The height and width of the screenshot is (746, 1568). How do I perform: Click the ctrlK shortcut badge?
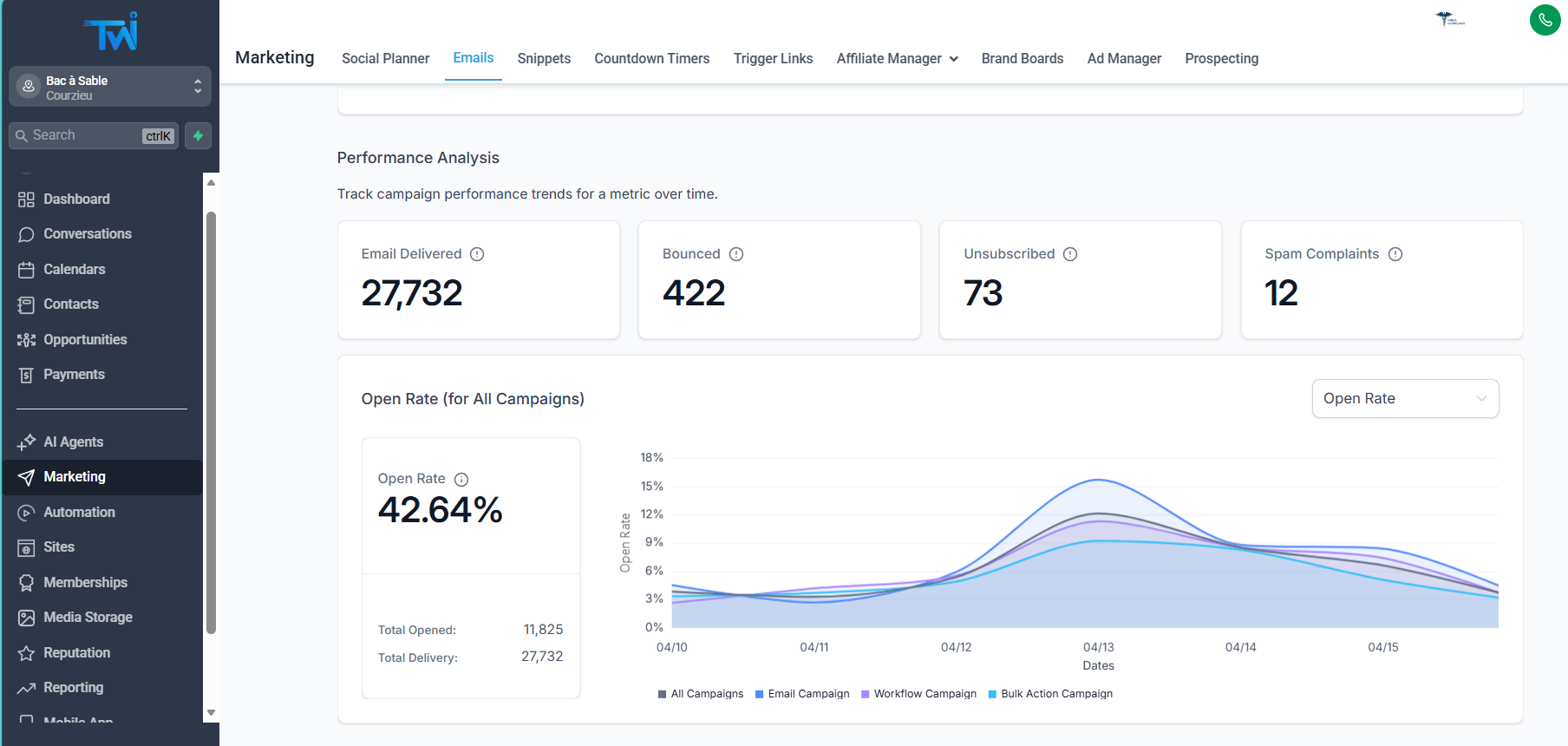pyautogui.click(x=159, y=136)
